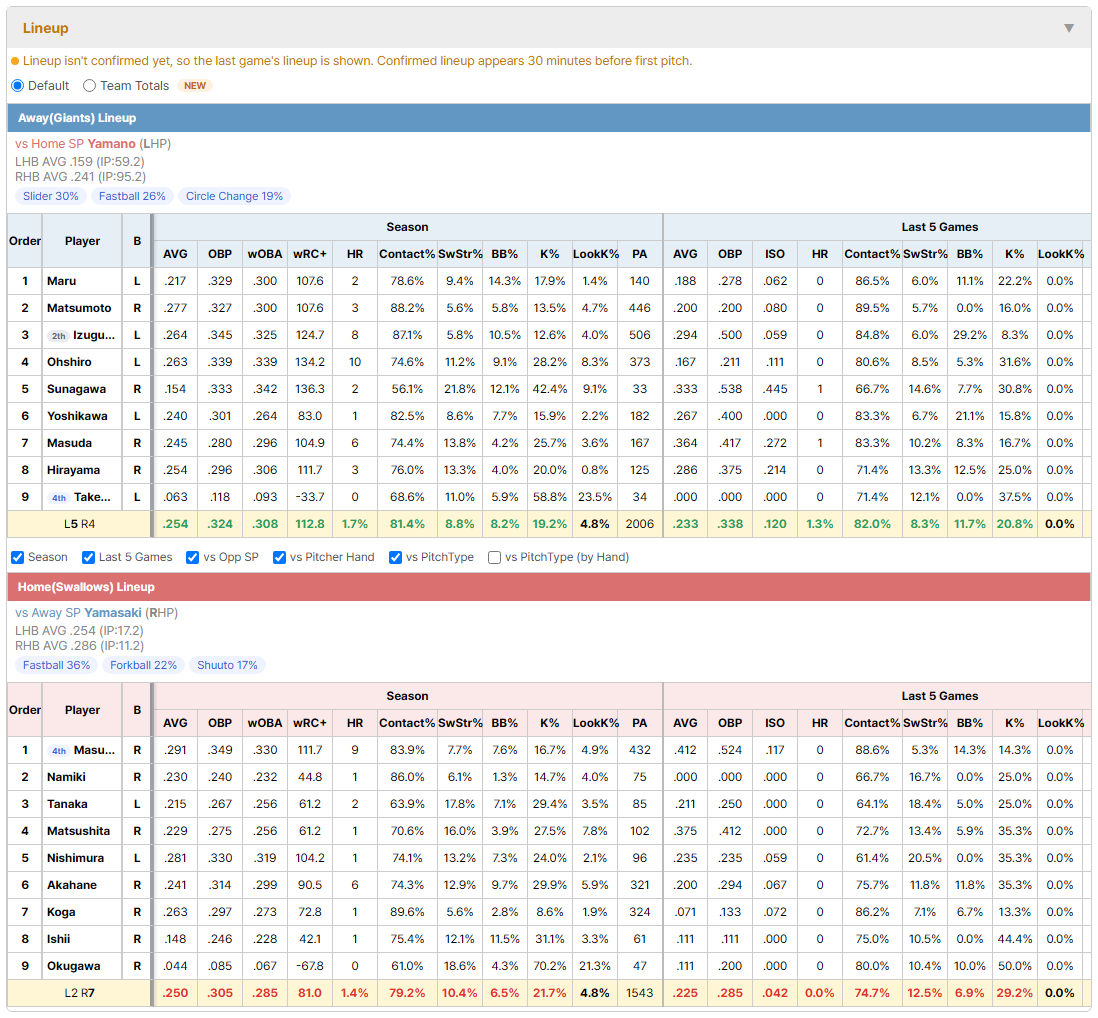Sort Swallows table by wOBA column
The image size is (1098, 1018).
(265, 723)
